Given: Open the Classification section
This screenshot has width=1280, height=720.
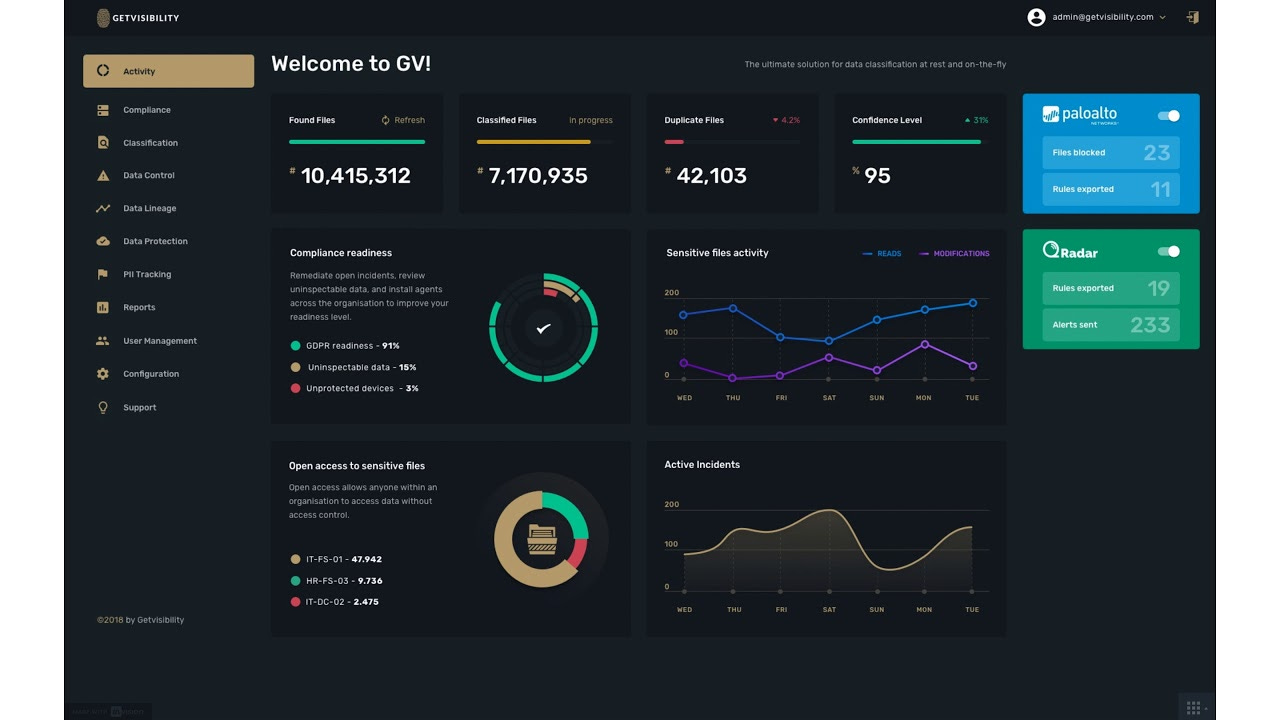Looking at the screenshot, I should 150,142.
